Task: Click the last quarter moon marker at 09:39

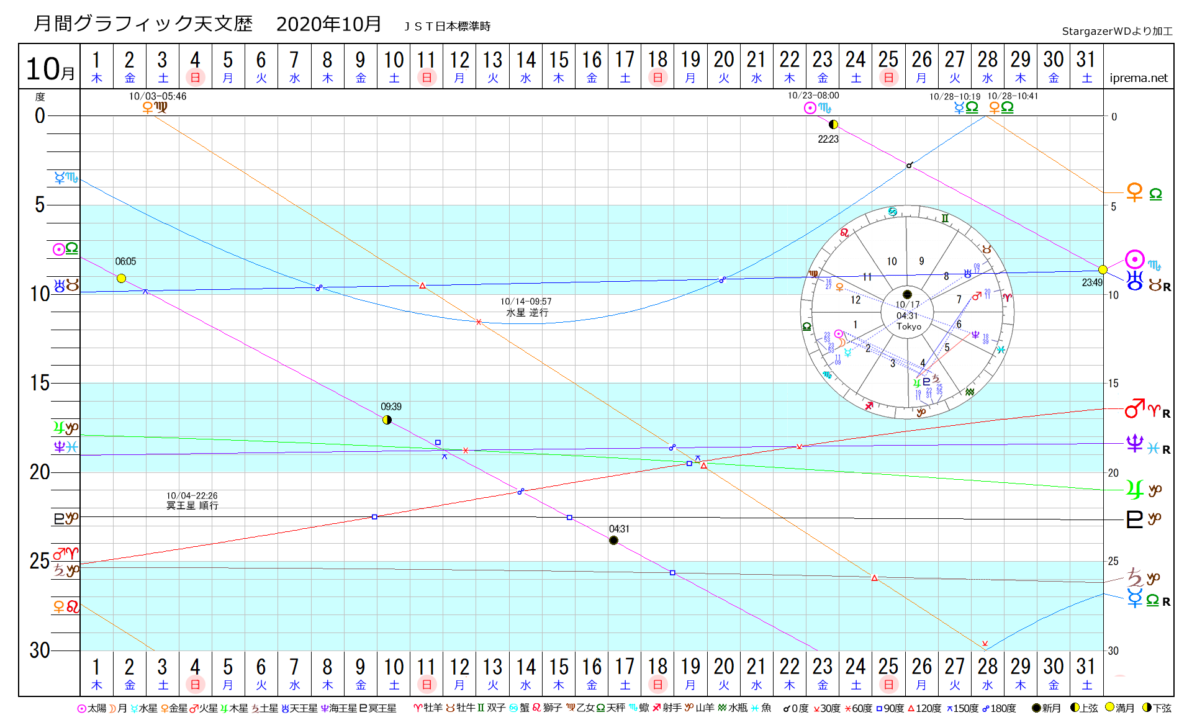Action: coord(387,420)
